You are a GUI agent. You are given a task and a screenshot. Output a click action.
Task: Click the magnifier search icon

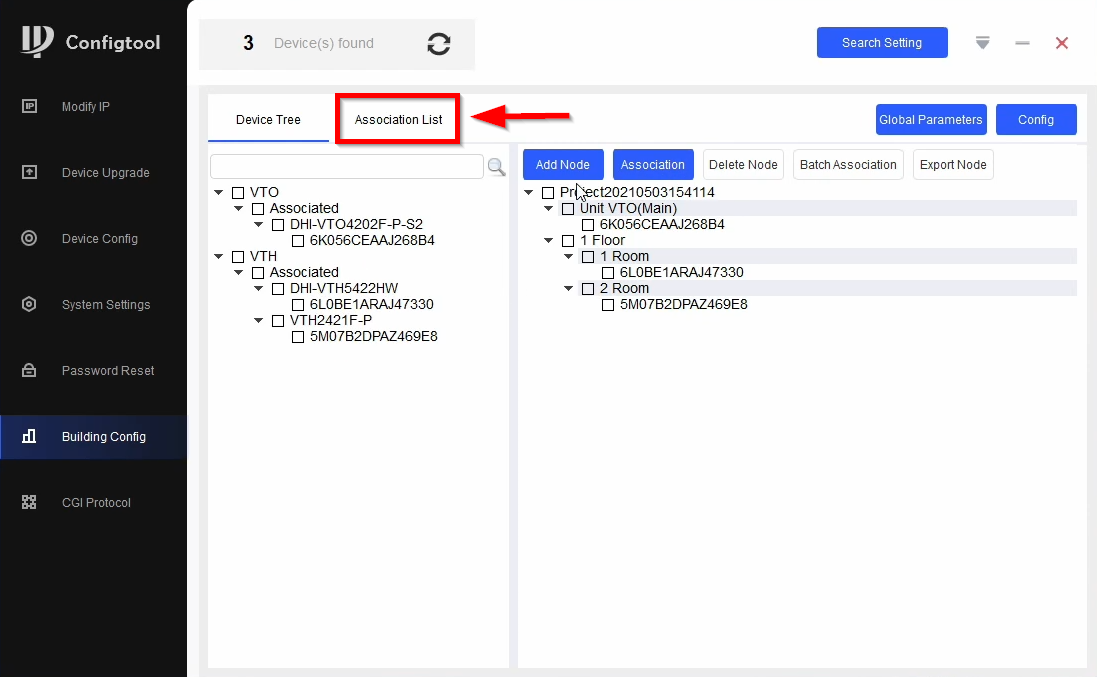coord(496,167)
